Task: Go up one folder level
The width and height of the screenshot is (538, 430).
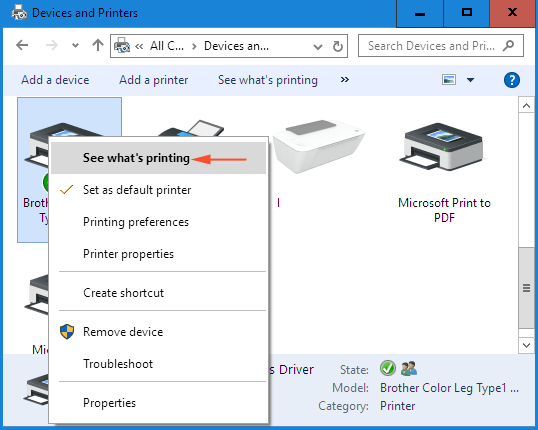Action: point(98,45)
